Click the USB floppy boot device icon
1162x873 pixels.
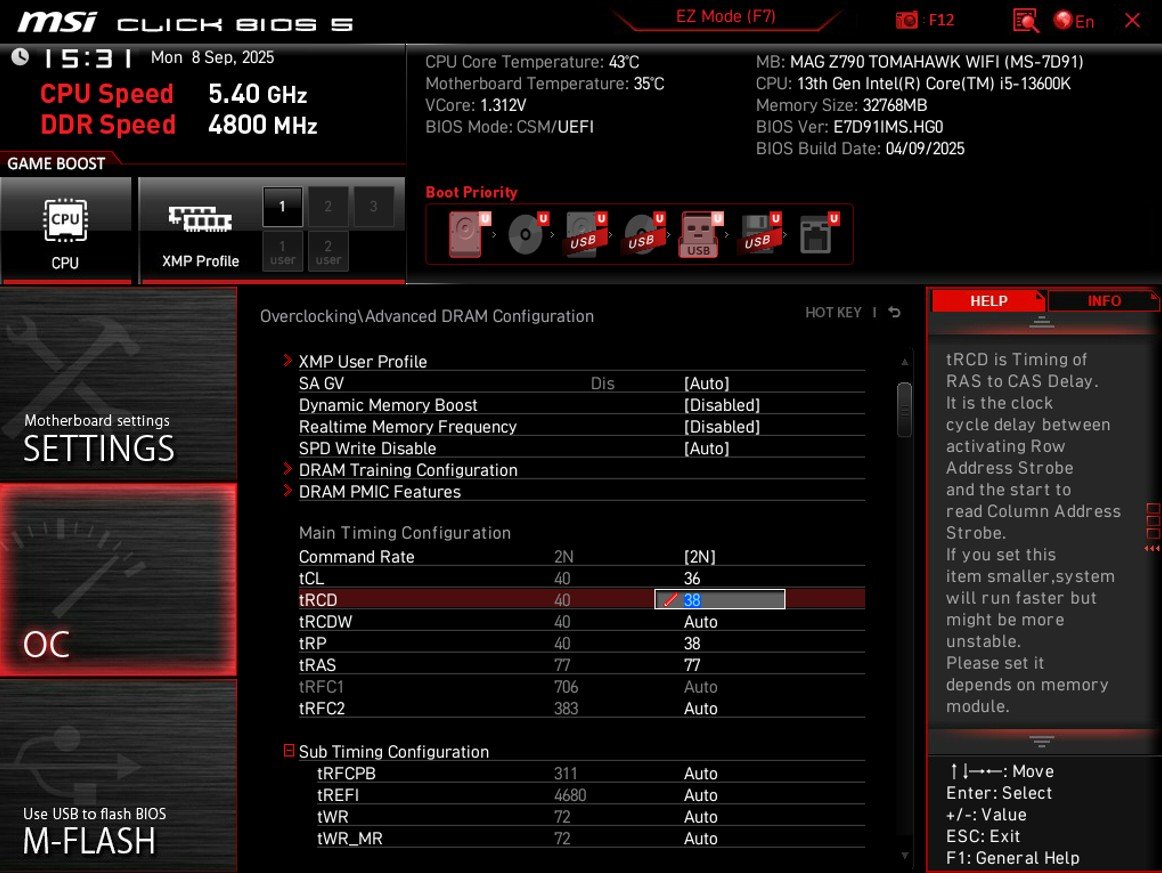[x=760, y=234]
